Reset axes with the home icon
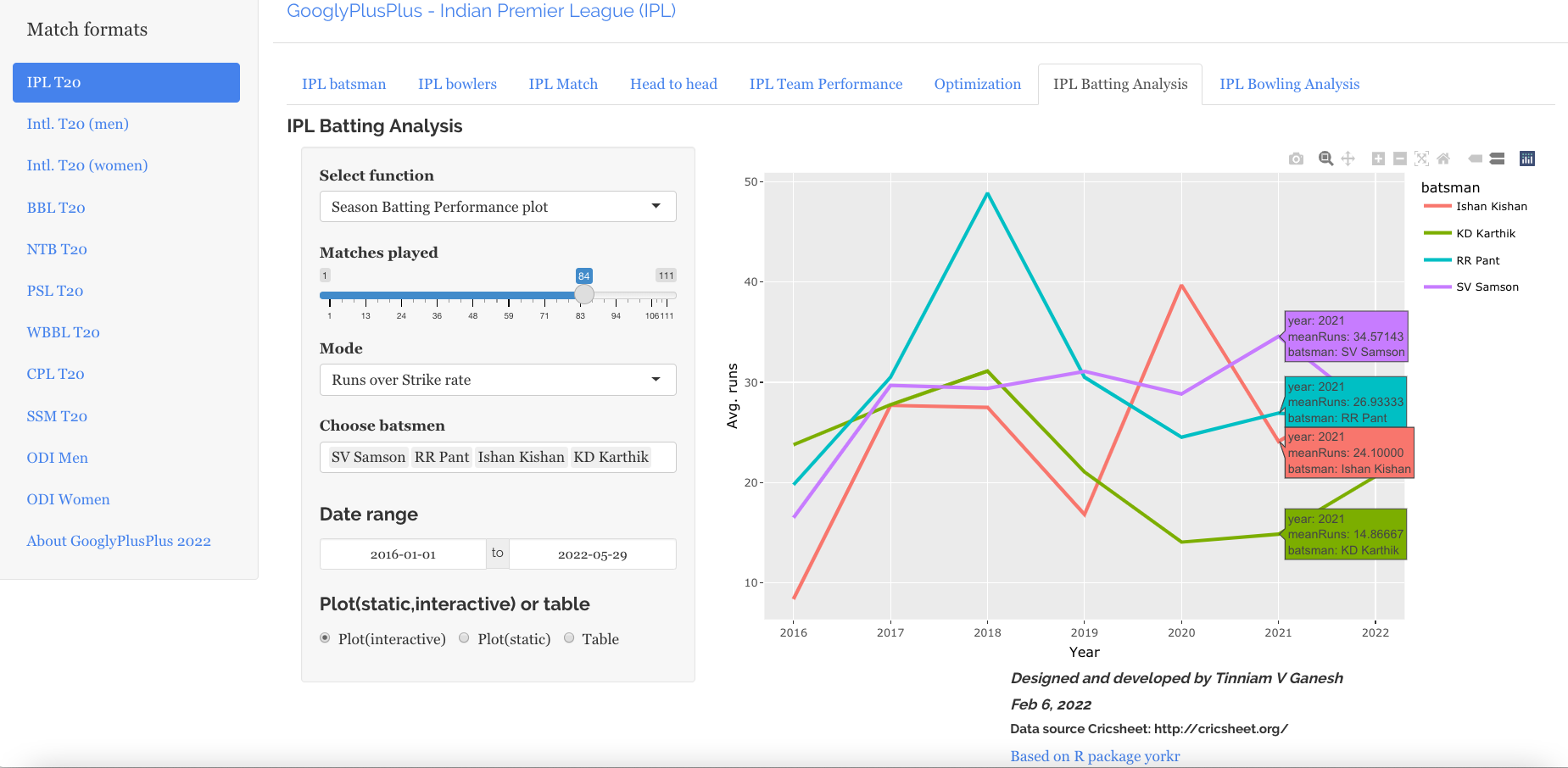Viewport: 1568px width, 768px height. [x=1443, y=159]
